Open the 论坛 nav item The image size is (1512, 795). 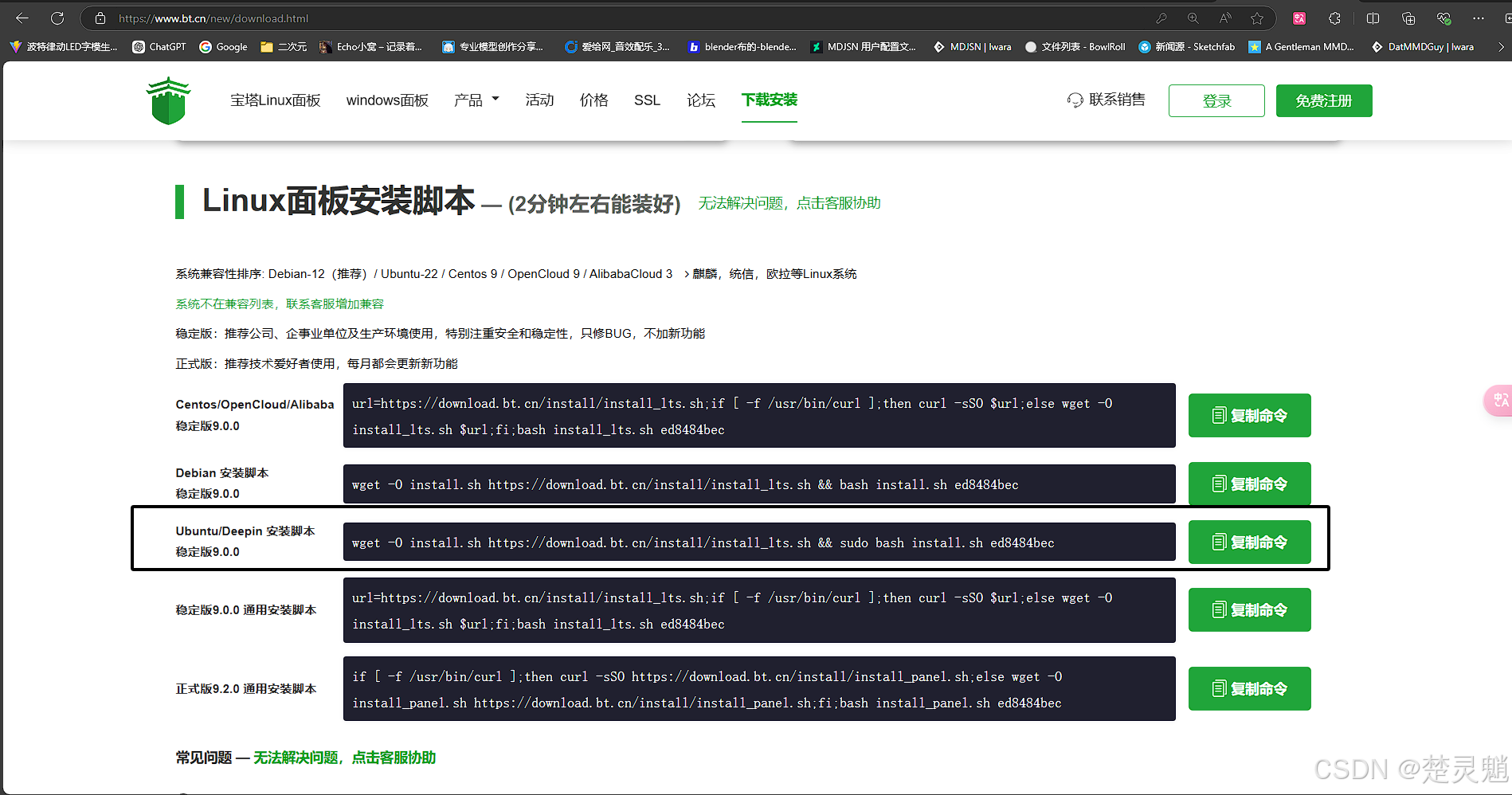[701, 100]
